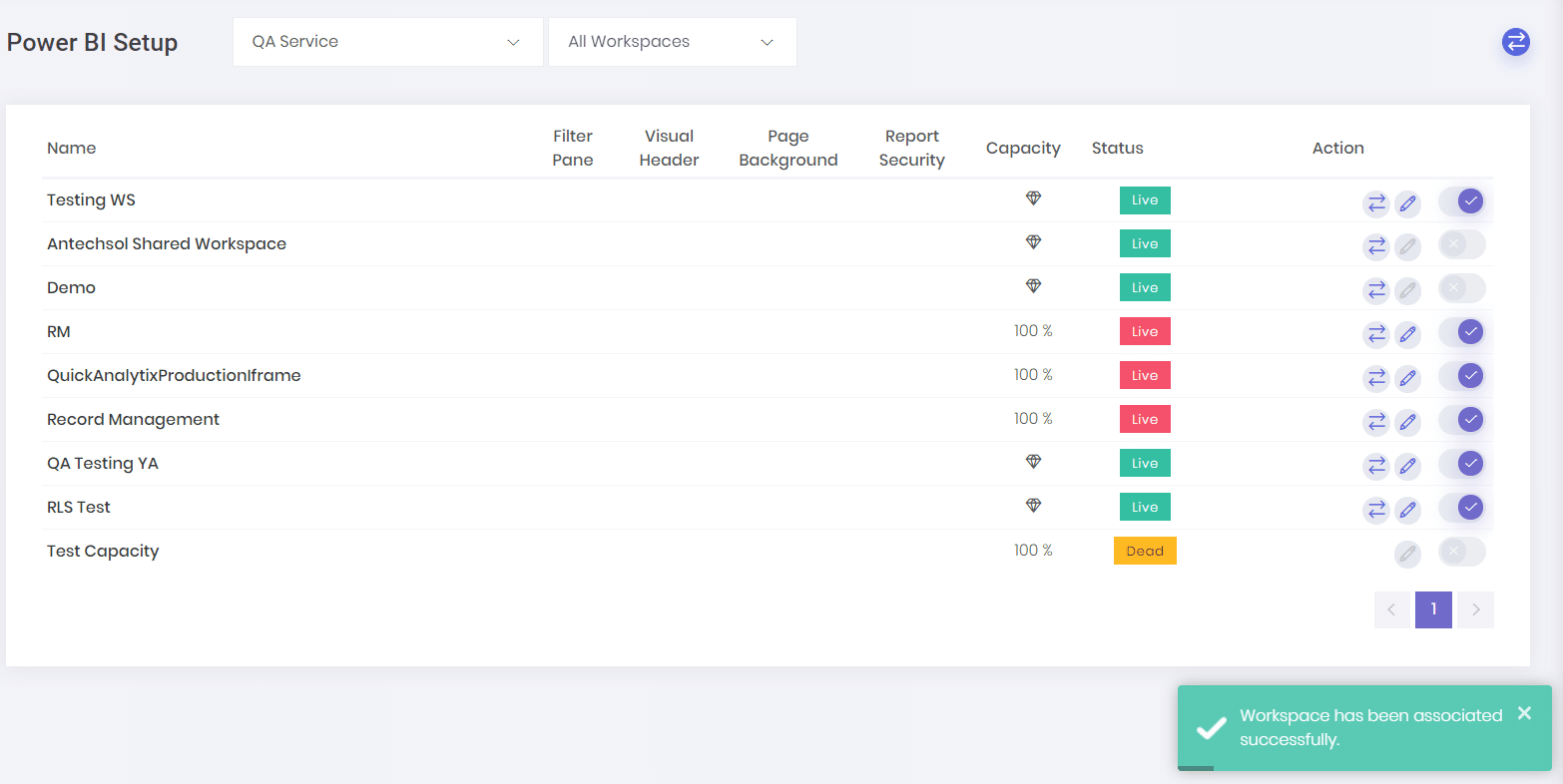Enable the association toggle for Demo workspace

click(x=1461, y=288)
